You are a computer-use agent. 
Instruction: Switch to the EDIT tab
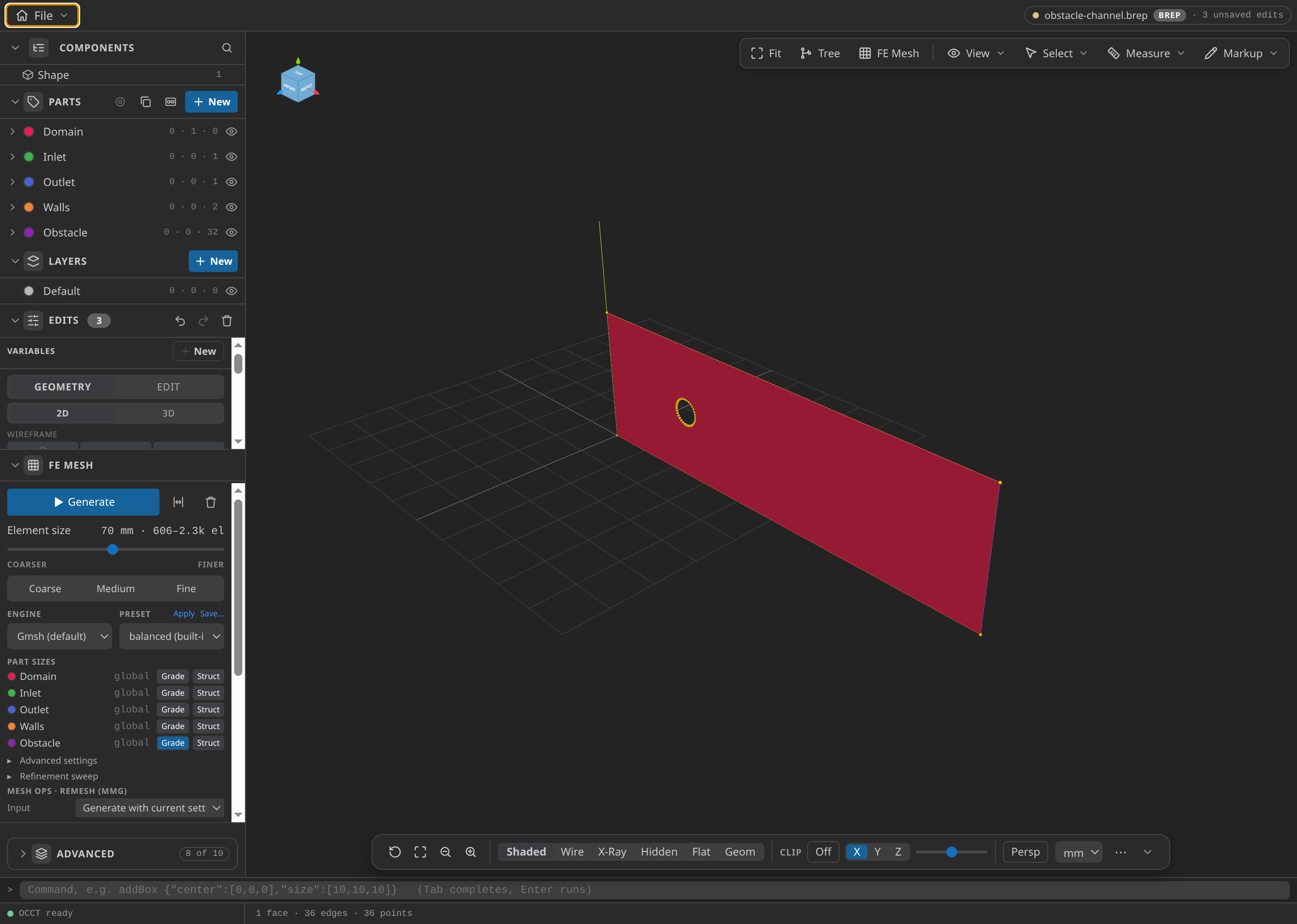pos(168,387)
